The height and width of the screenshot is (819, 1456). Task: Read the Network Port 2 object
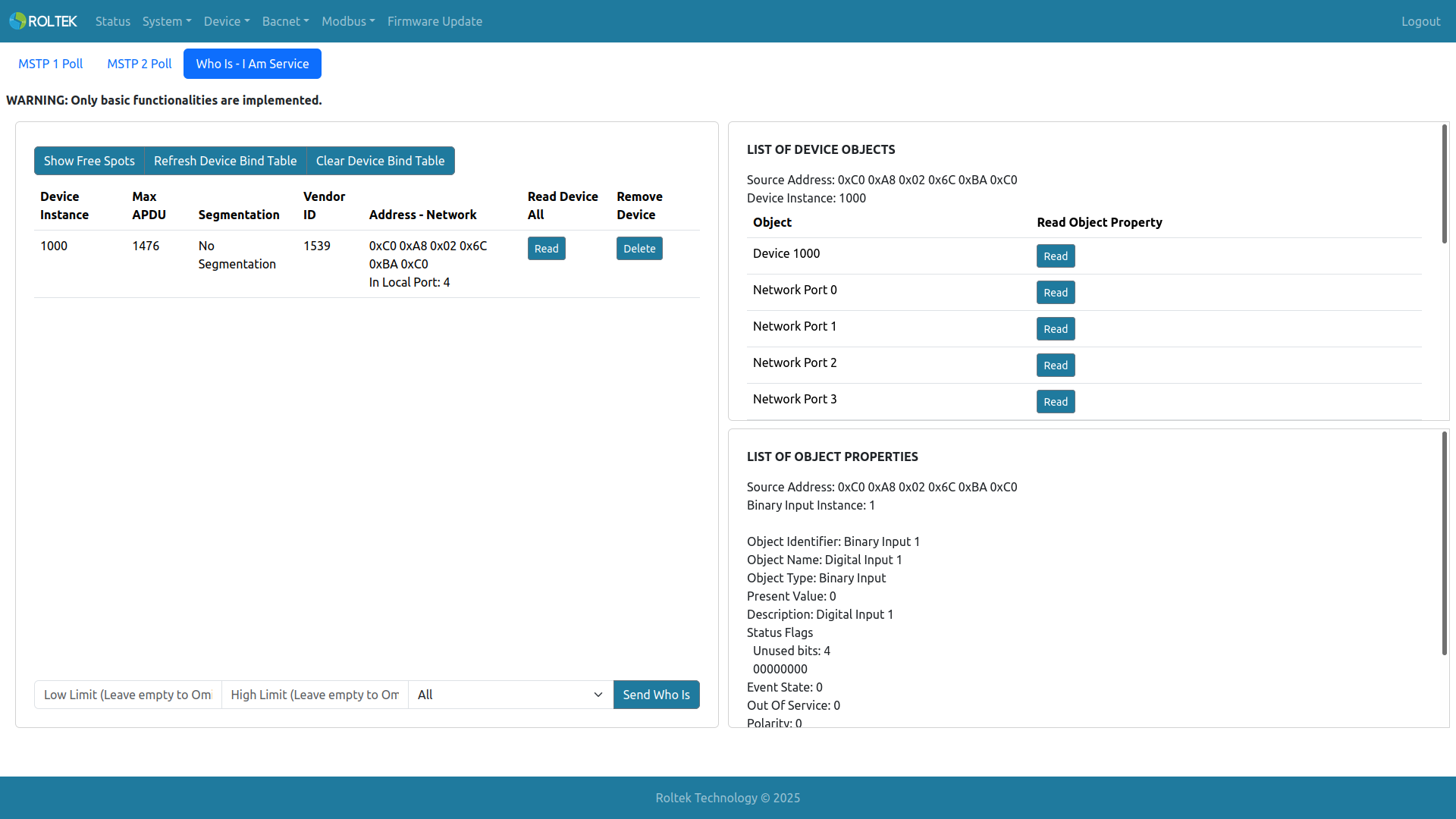click(x=1056, y=366)
